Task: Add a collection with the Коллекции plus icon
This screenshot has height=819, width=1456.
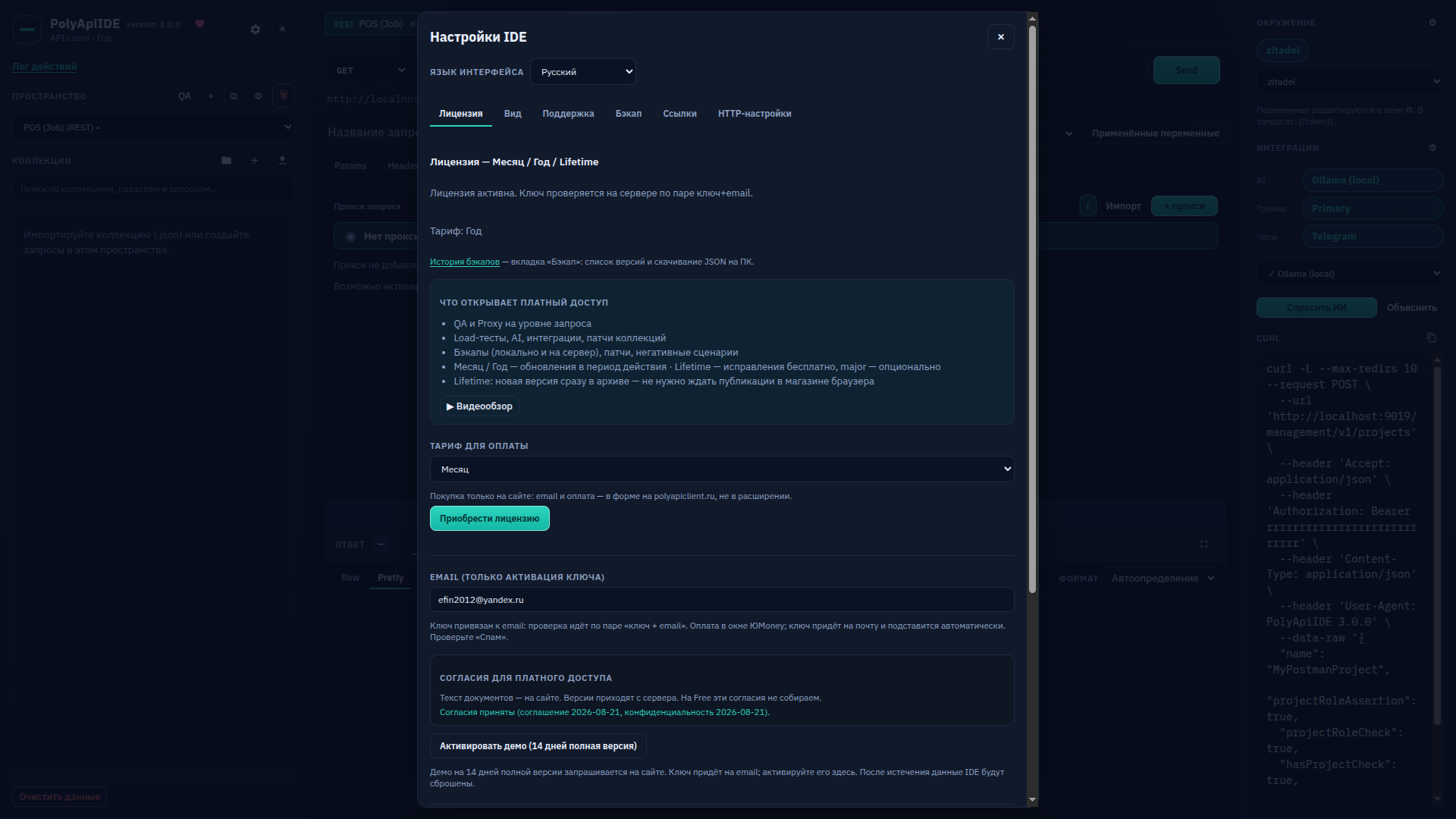Action: click(254, 161)
